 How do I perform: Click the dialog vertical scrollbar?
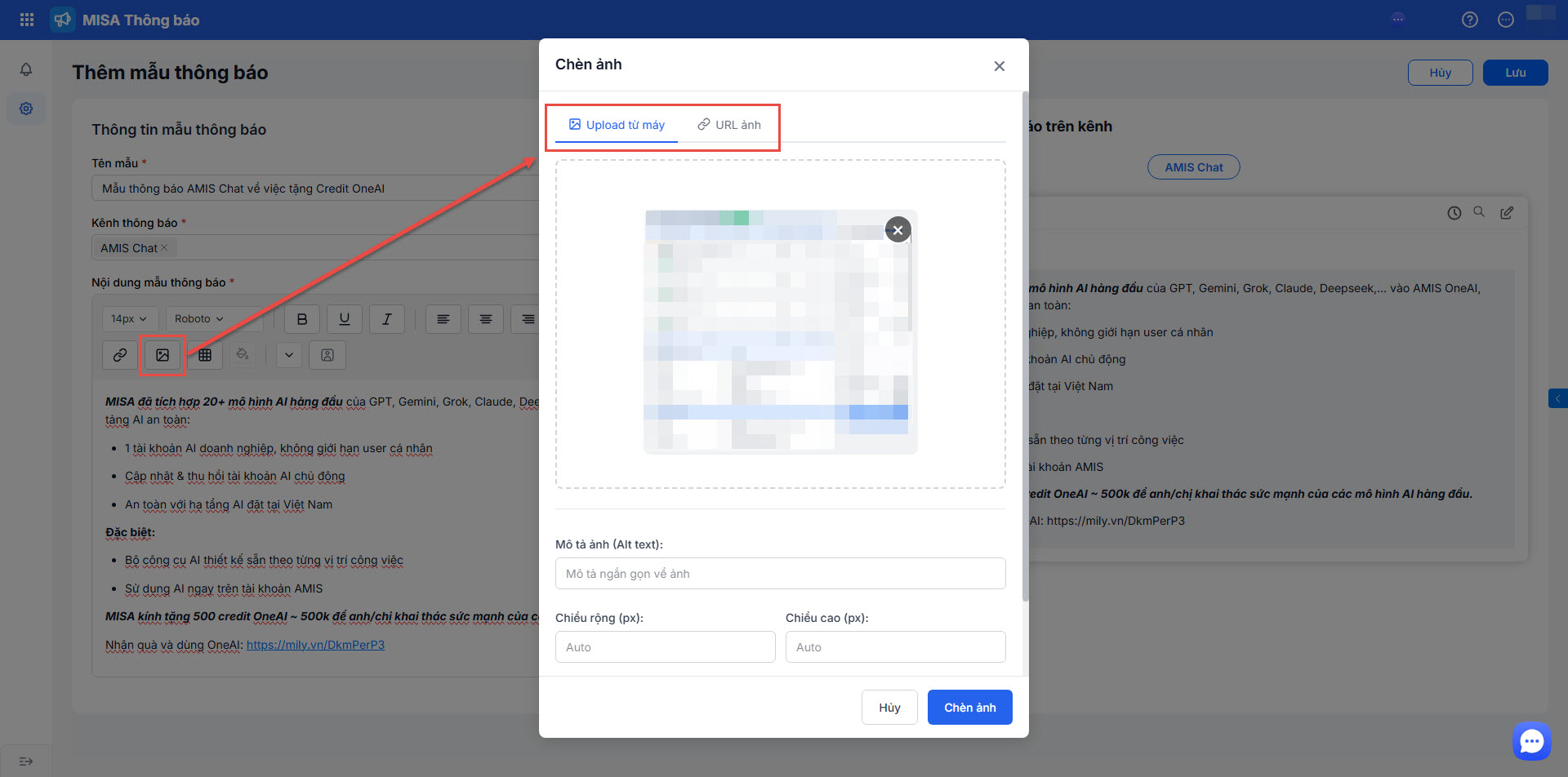pos(1026,347)
